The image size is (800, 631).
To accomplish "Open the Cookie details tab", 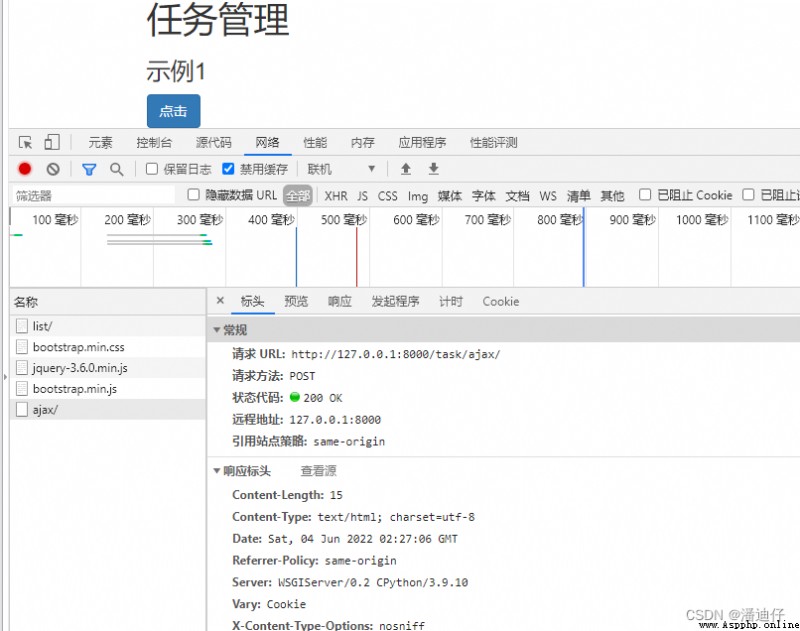I will point(501,301).
